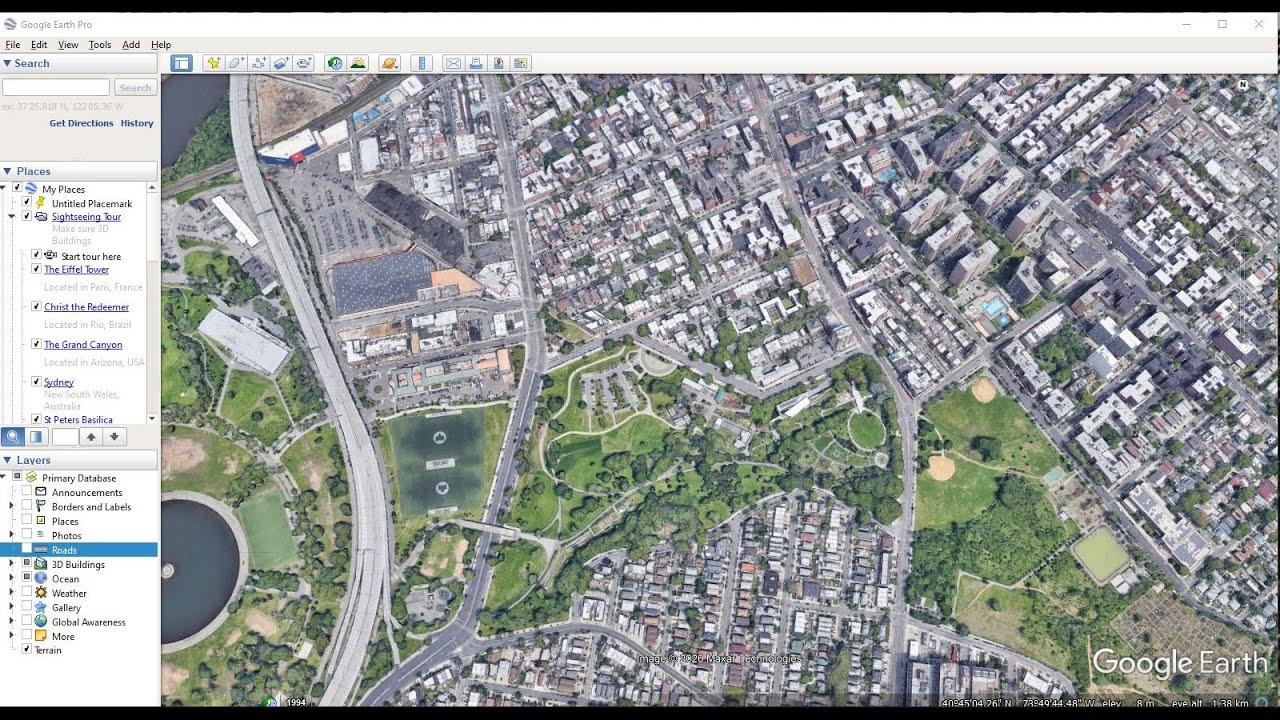This screenshot has width=1280, height=720.
Task: Expand the 3D Buildings layer node
Action: [x=12, y=564]
